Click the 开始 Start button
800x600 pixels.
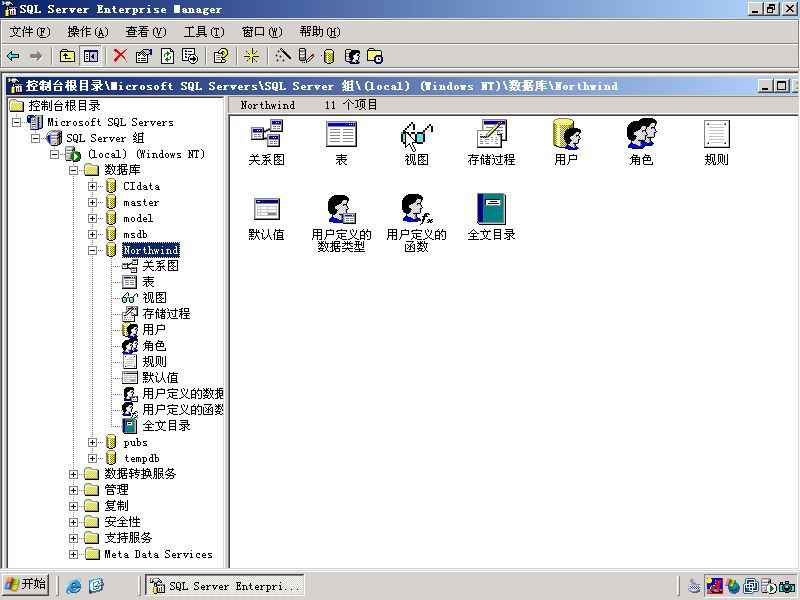26,584
